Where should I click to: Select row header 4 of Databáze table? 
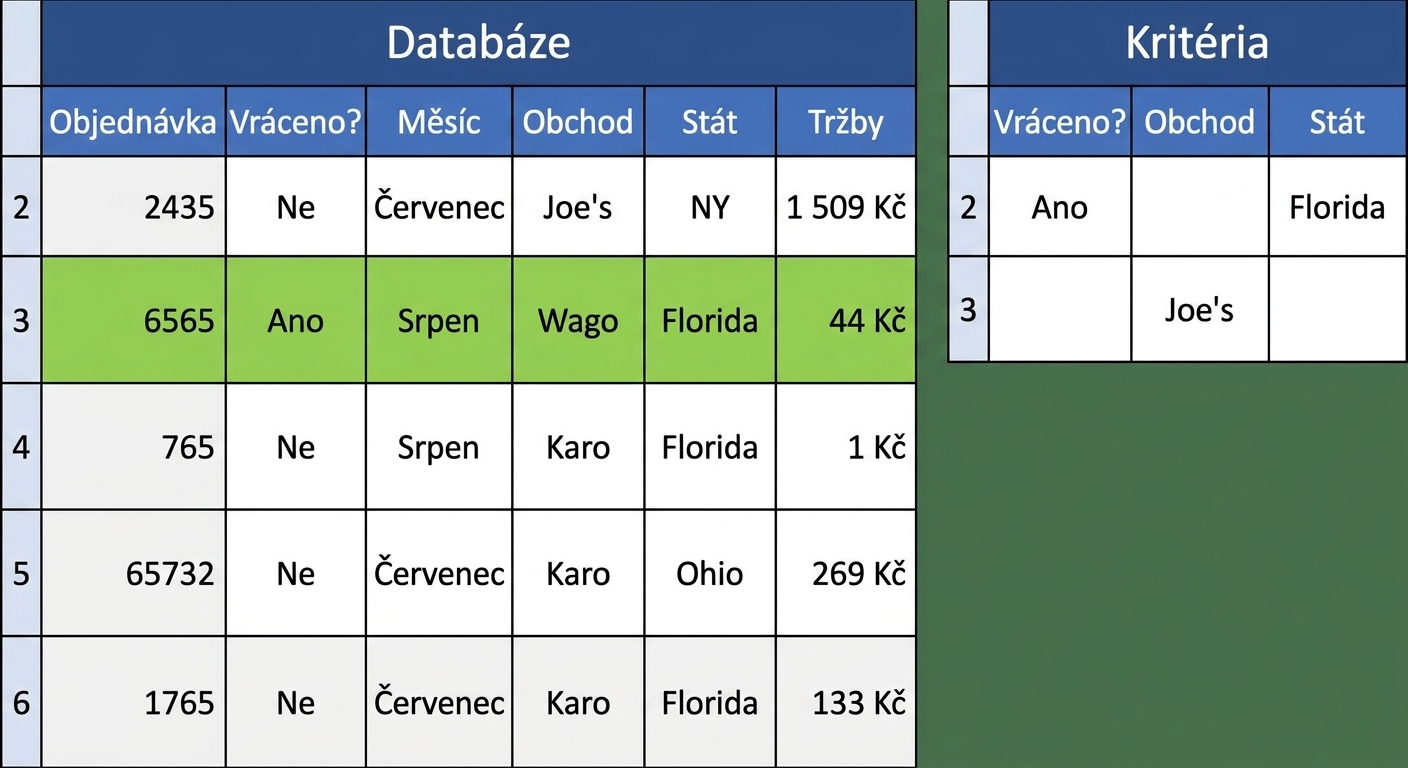click(x=21, y=447)
